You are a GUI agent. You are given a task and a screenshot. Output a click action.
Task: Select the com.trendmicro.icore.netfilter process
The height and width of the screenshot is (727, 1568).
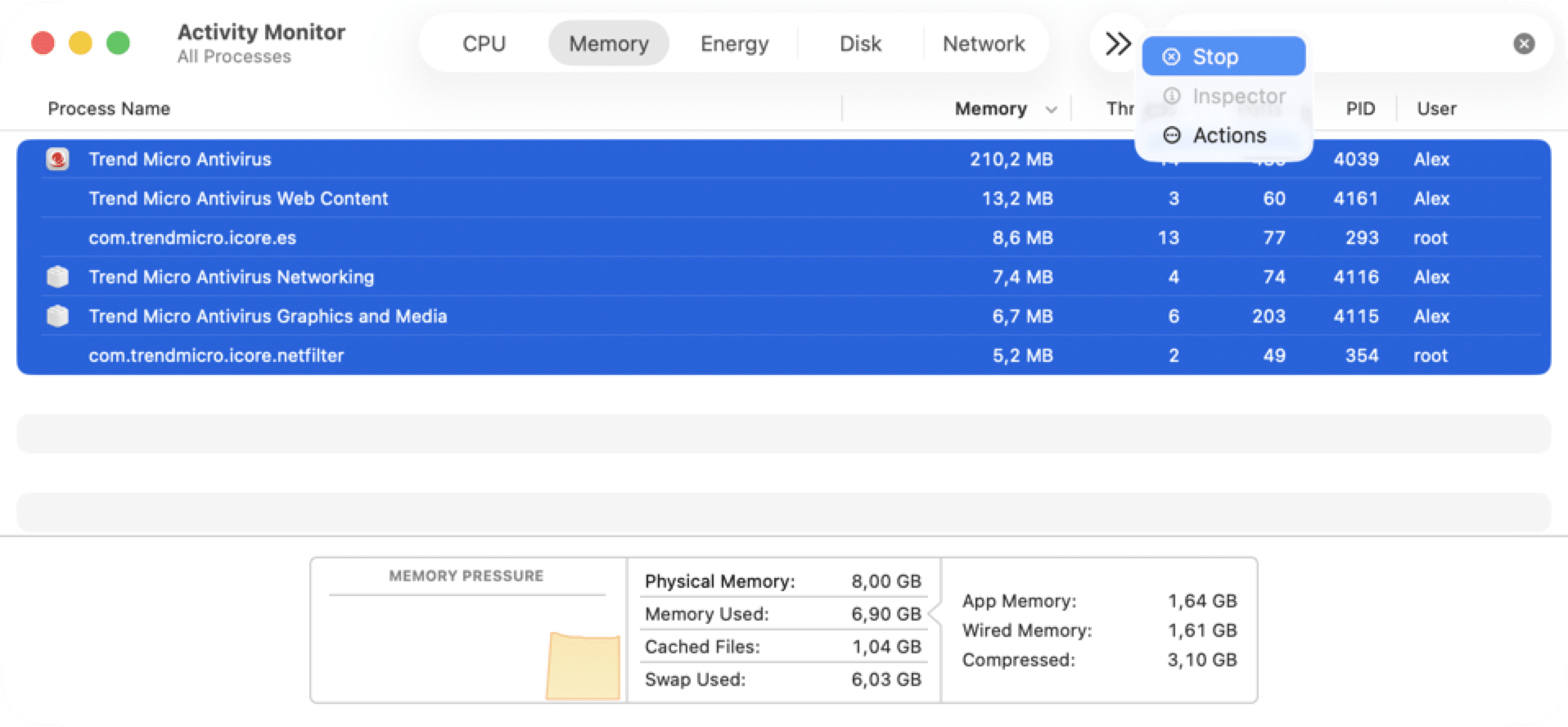pos(783,355)
